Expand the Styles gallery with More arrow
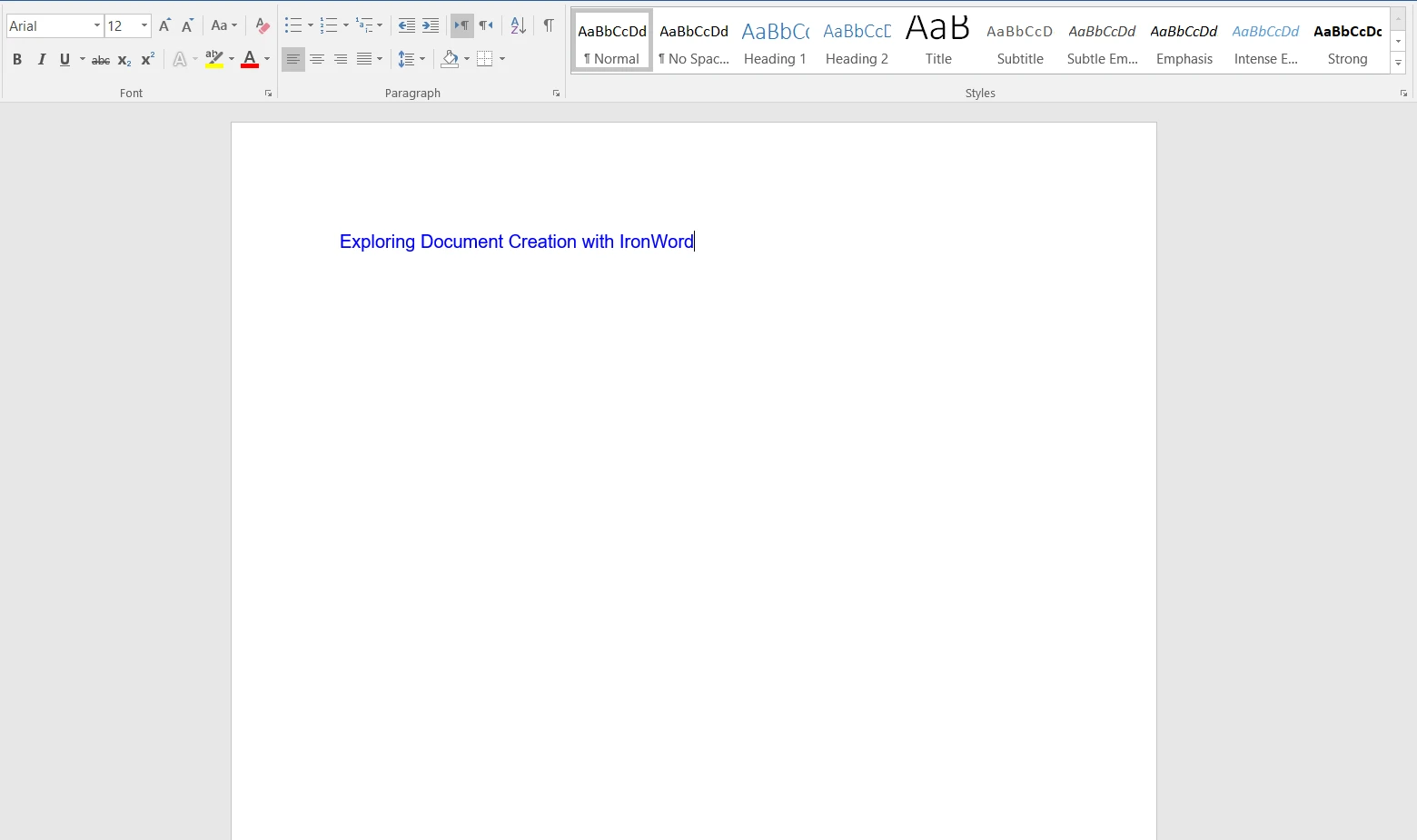This screenshot has width=1417, height=840. 1398,64
